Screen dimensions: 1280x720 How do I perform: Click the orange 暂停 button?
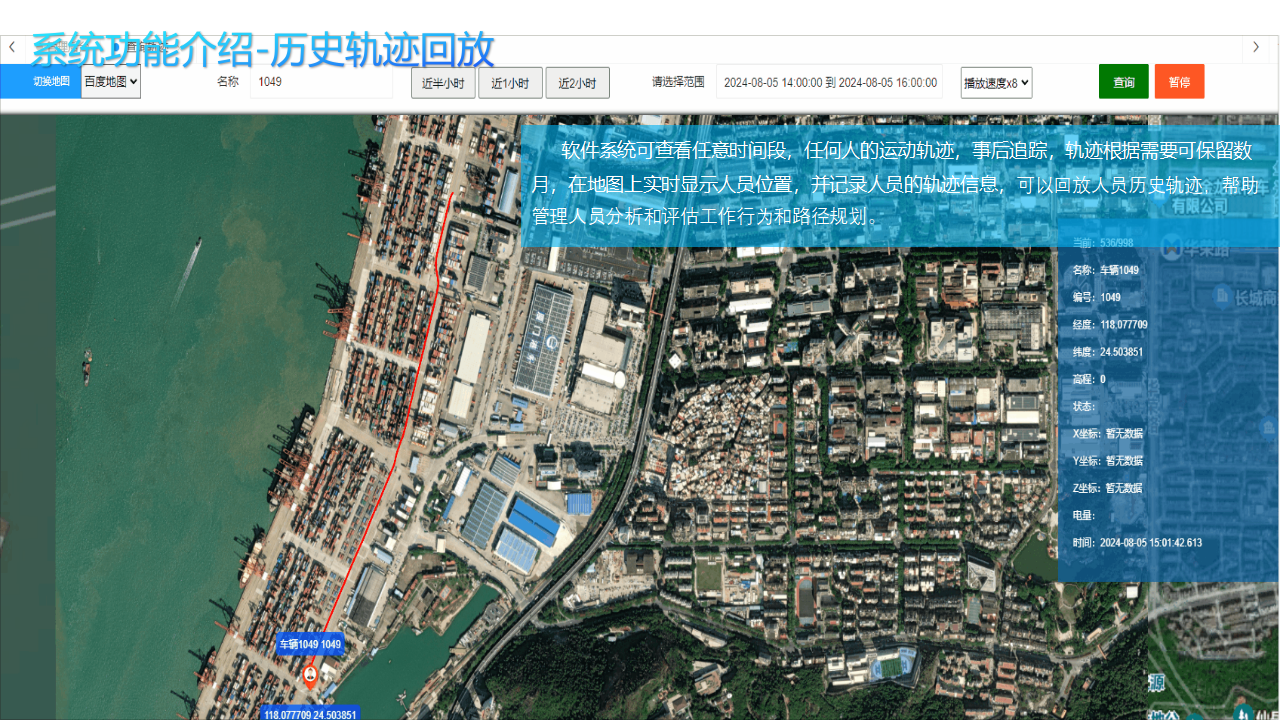tap(1179, 82)
